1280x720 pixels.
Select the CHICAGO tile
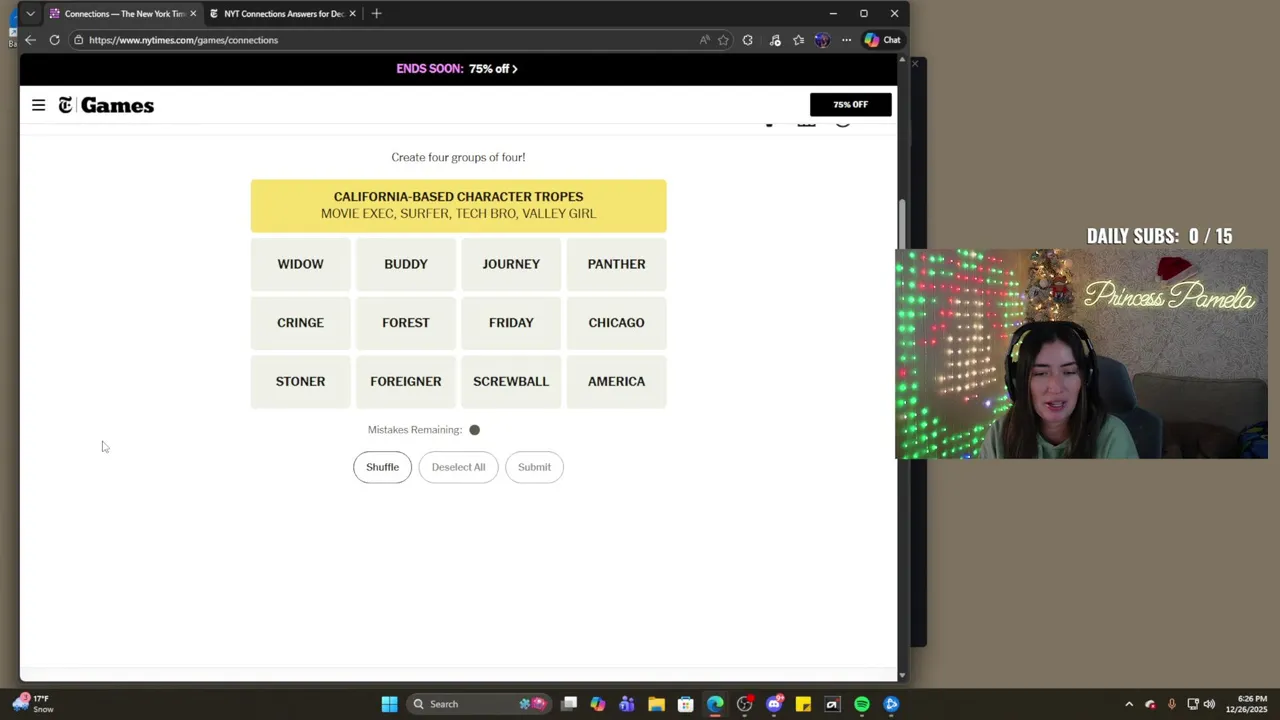[616, 323]
